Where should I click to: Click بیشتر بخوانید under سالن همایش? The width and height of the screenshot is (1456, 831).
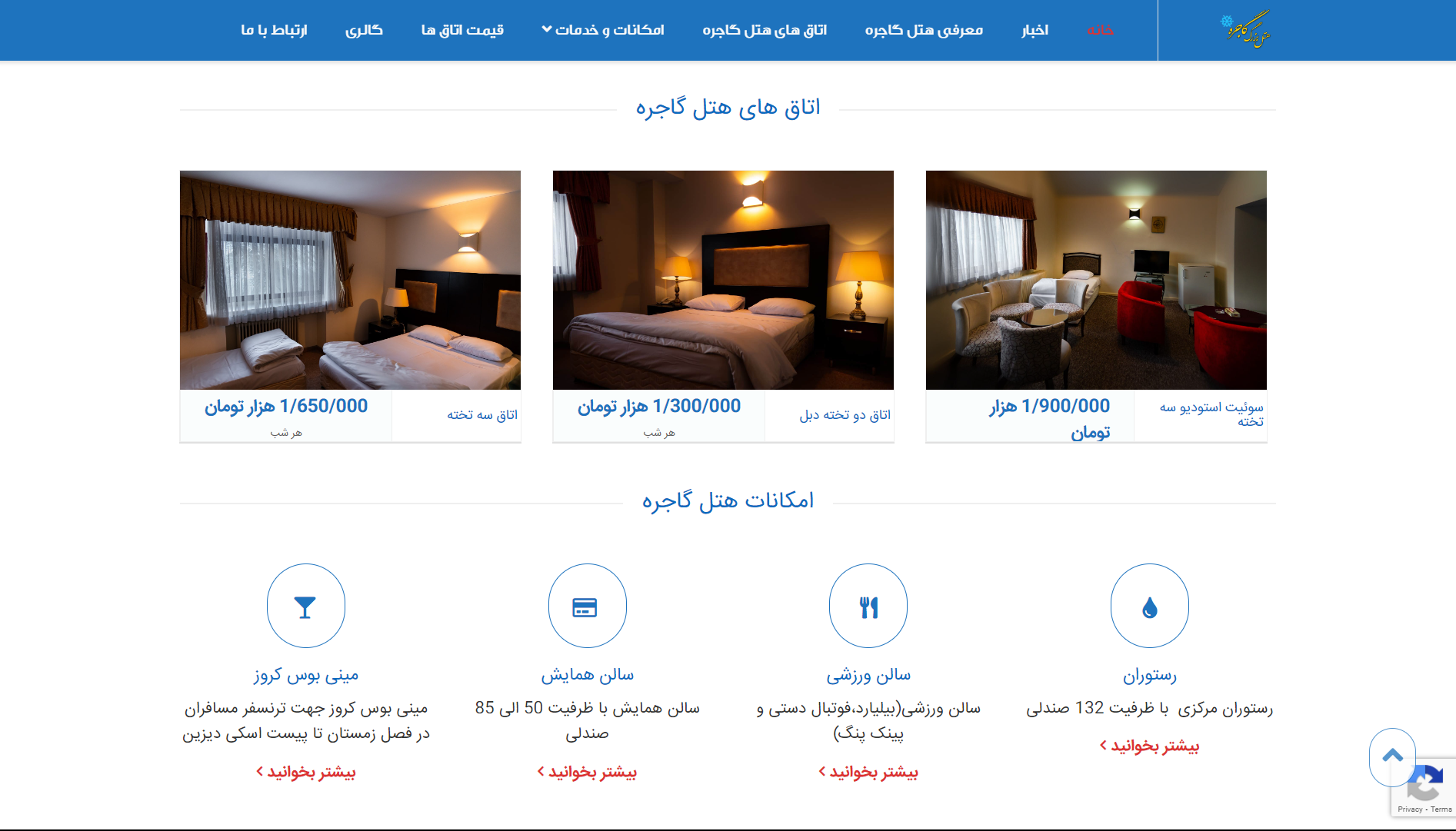coord(587,772)
